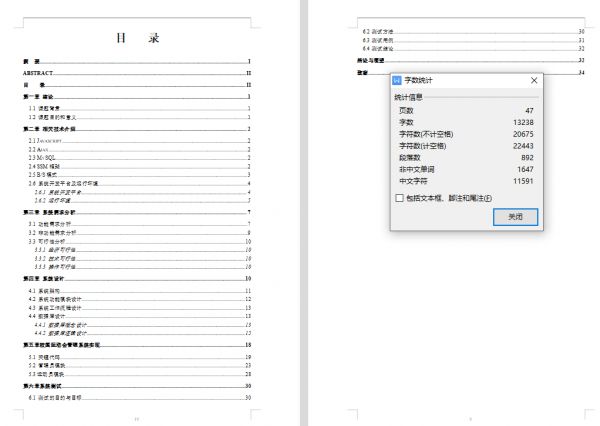The height and width of the screenshot is (426, 600).
Task: Close the 字数统计 dialog with the X
Action: 534,80
